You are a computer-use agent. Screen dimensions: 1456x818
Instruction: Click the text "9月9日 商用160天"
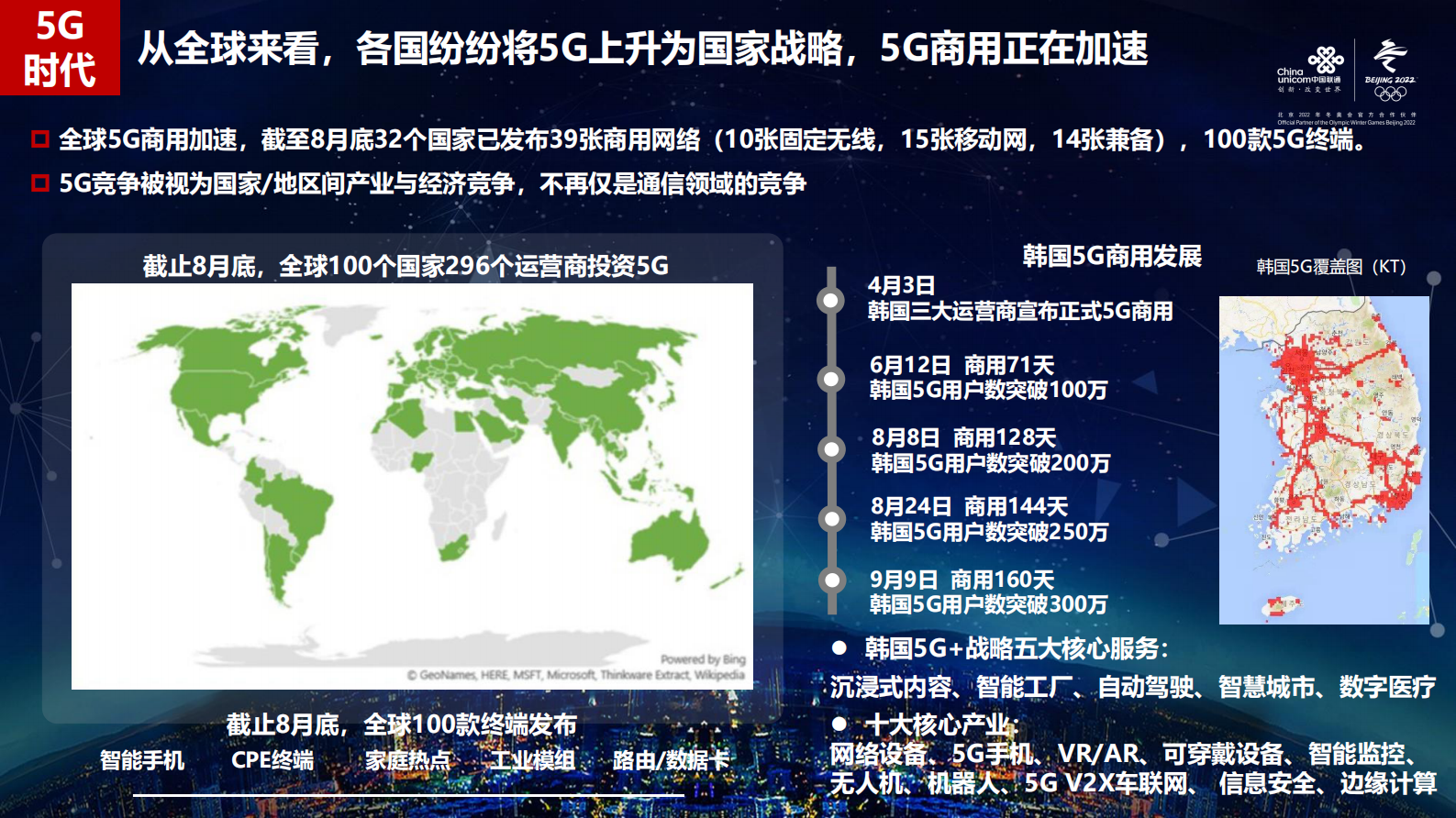[961, 580]
